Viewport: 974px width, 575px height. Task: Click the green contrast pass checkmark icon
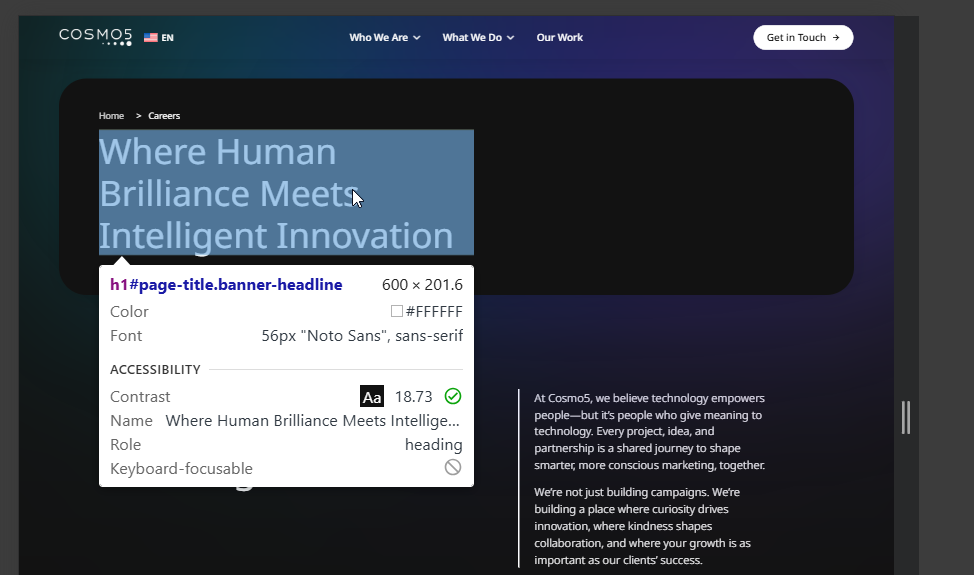[453, 396]
